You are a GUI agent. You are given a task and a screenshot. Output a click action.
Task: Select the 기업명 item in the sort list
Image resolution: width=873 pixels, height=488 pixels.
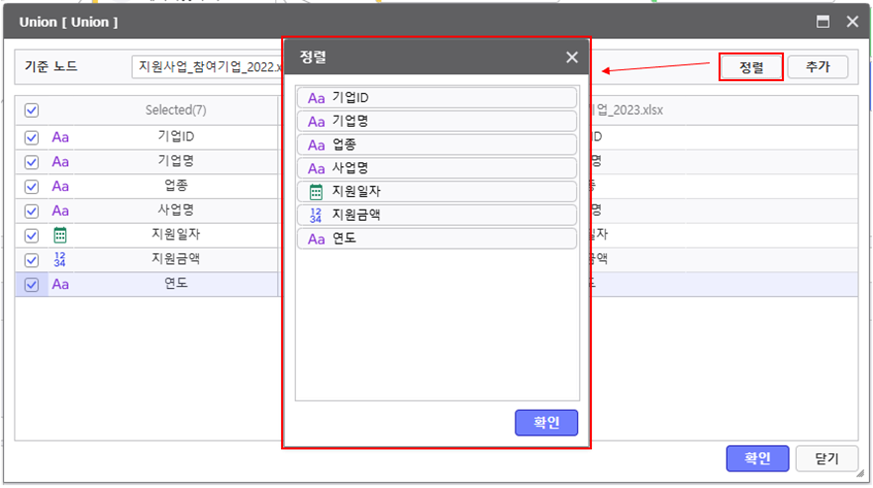point(437,121)
